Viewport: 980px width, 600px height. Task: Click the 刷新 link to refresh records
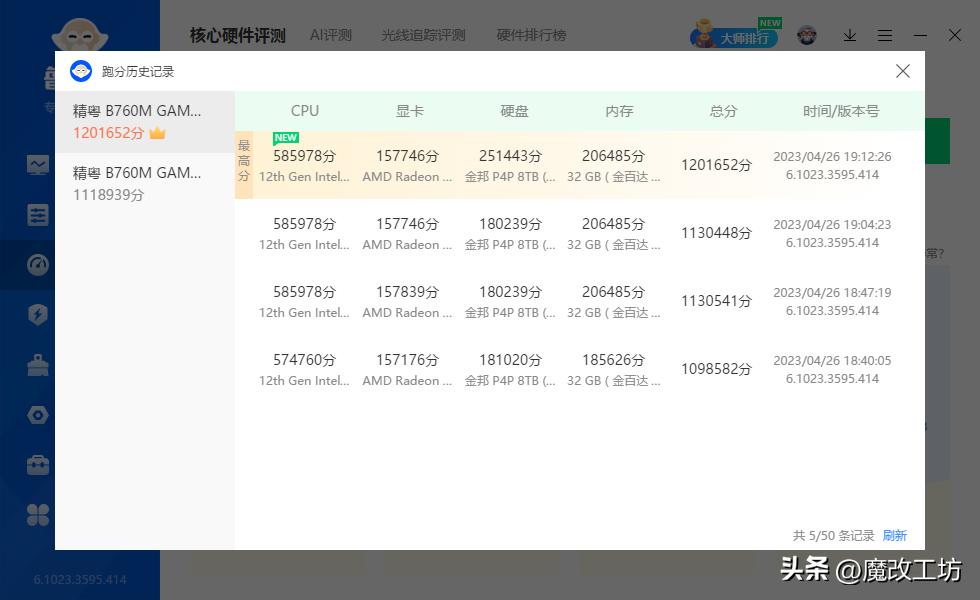pos(895,536)
